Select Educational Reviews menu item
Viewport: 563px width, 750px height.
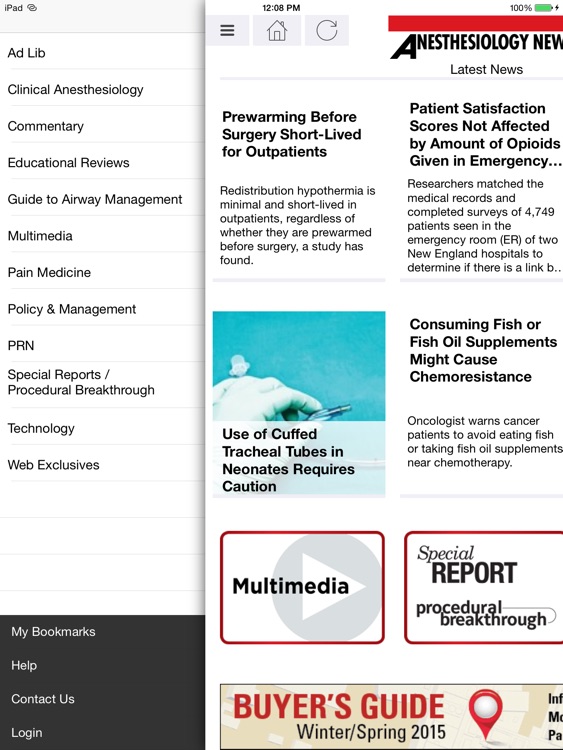coord(102,163)
